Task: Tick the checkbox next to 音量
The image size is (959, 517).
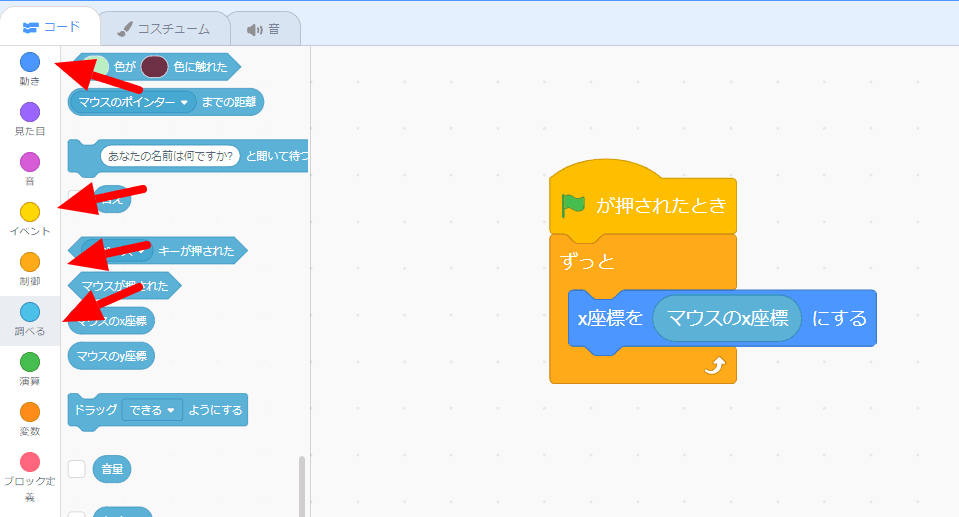Action: 76,469
